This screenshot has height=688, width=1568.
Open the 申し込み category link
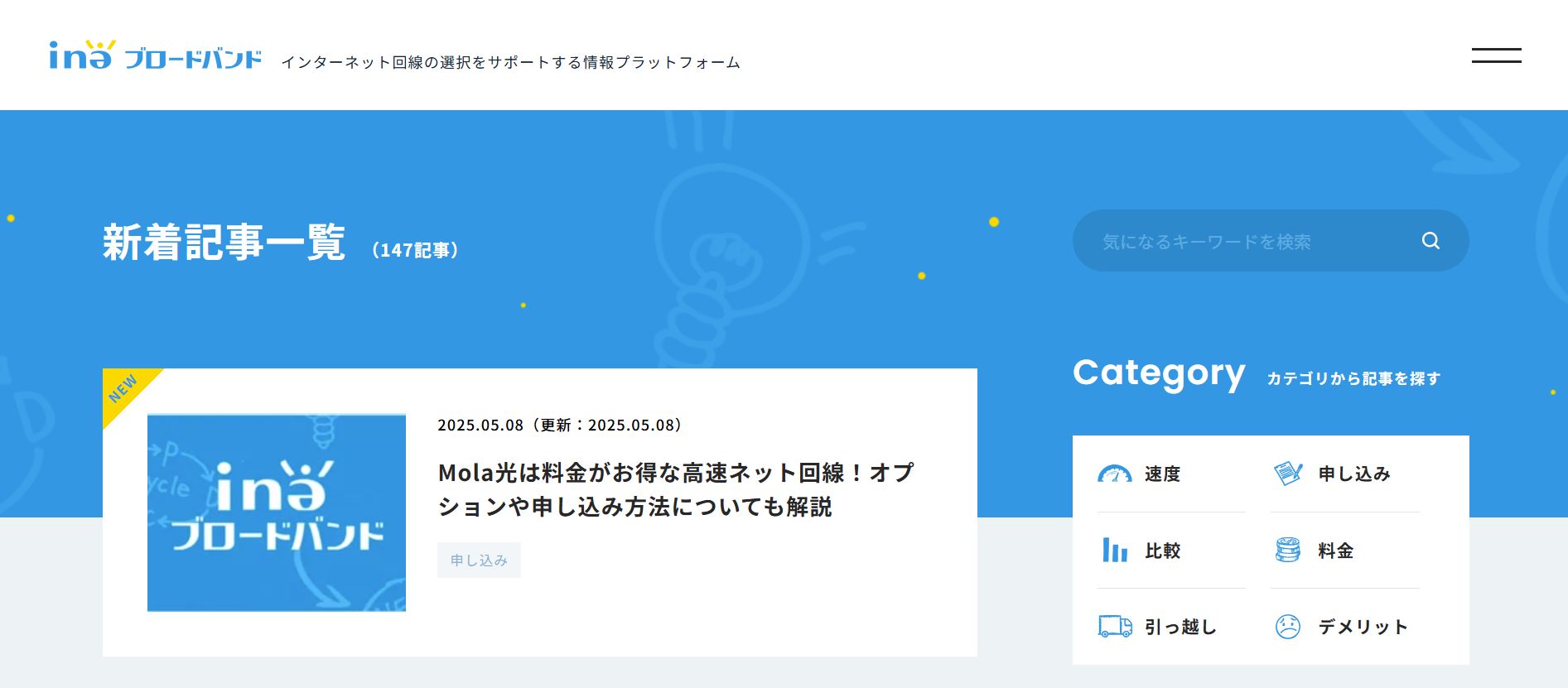click(x=1345, y=474)
